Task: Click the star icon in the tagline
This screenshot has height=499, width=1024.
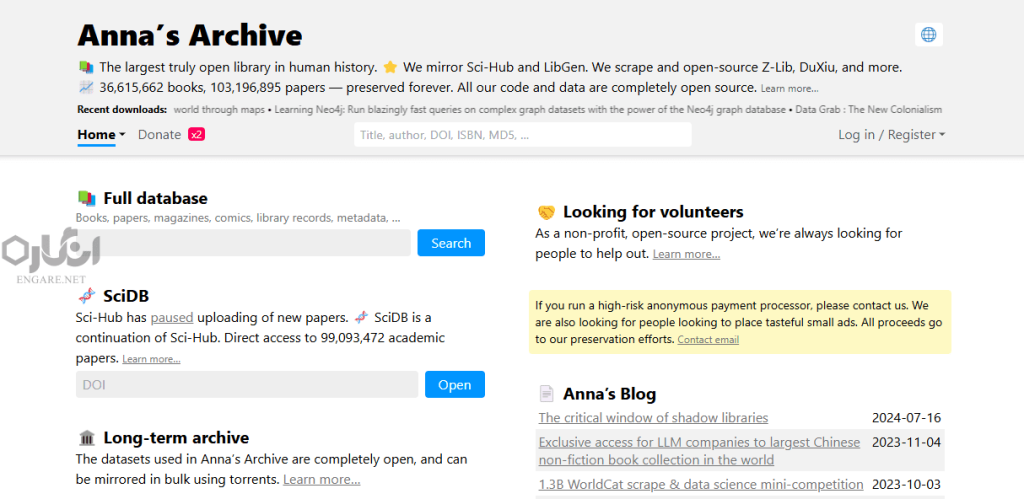Action: [391, 67]
